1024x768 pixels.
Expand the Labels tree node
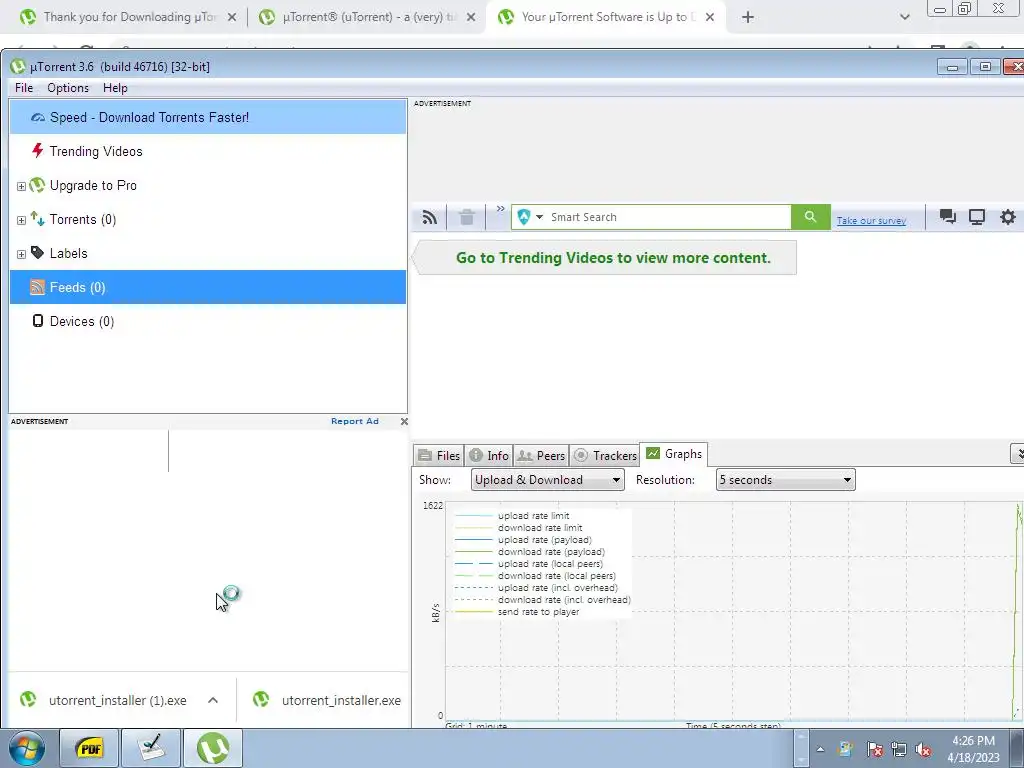pos(21,254)
